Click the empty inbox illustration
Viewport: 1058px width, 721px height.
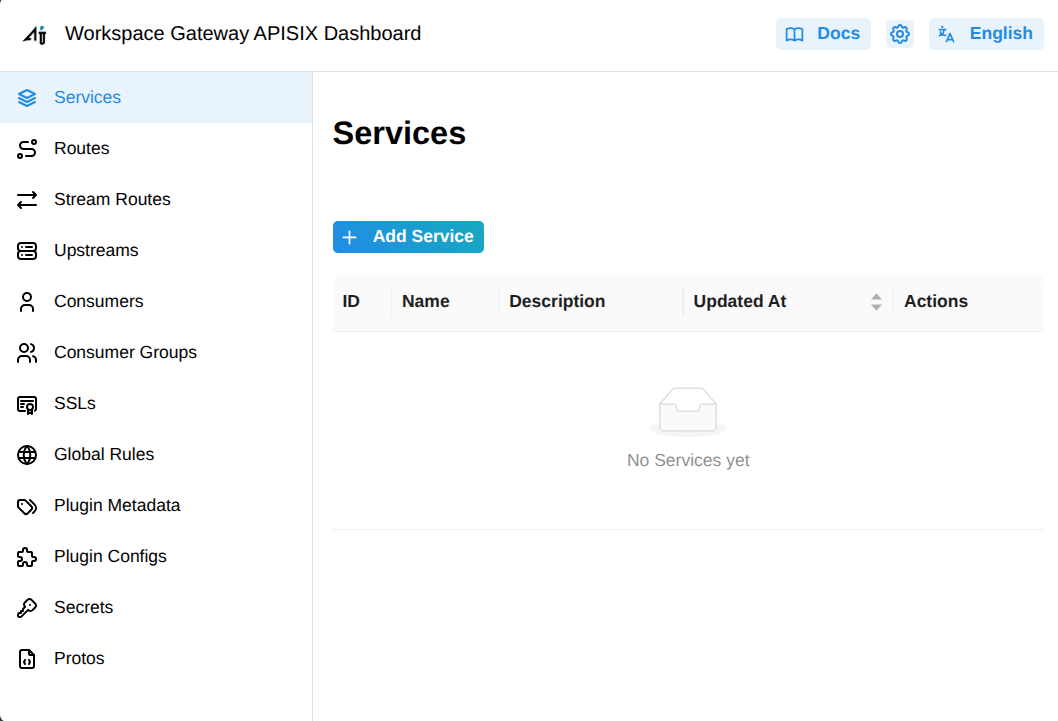click(688, 411)
